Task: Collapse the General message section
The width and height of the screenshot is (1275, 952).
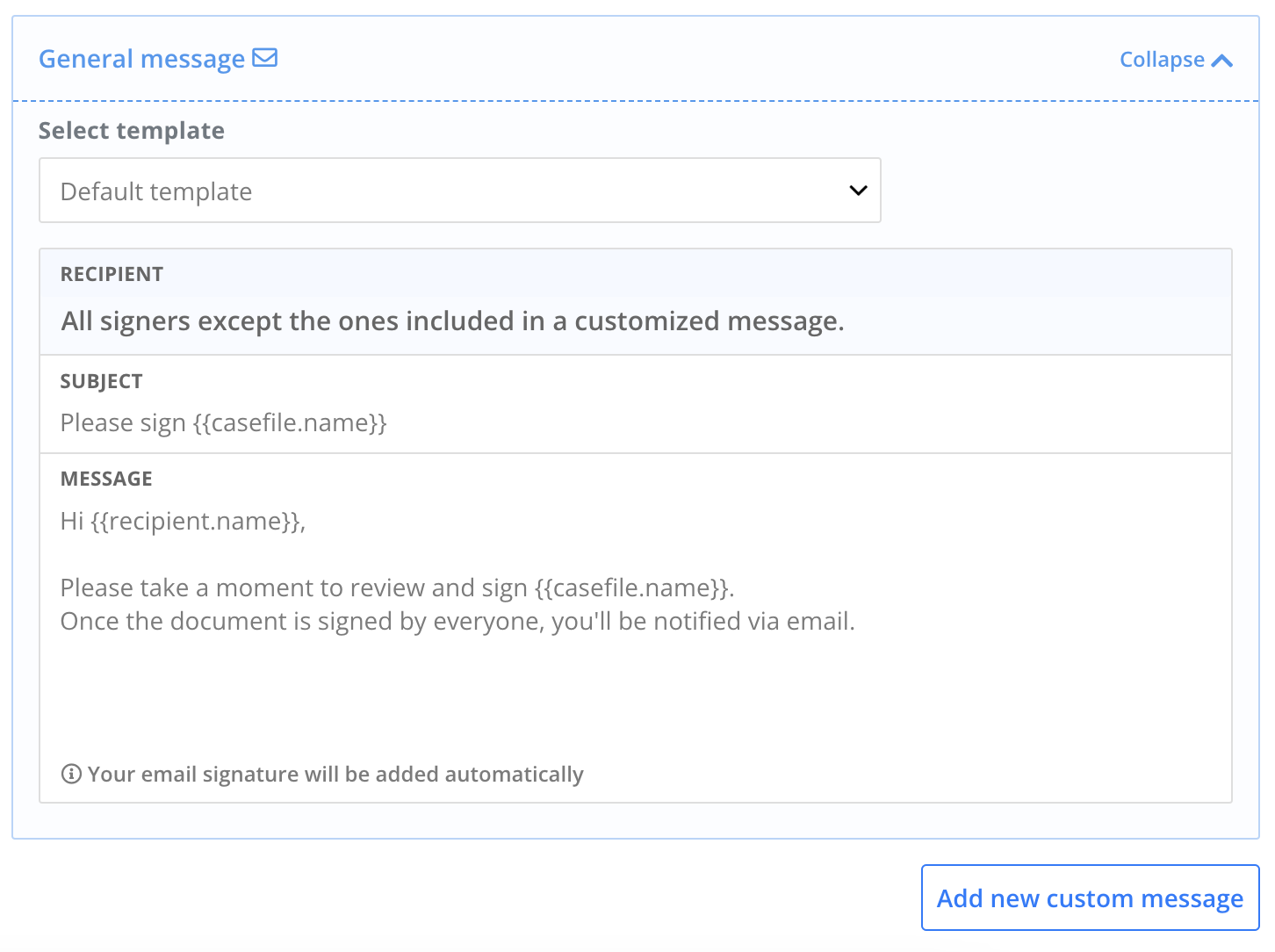Action: 1176,60
